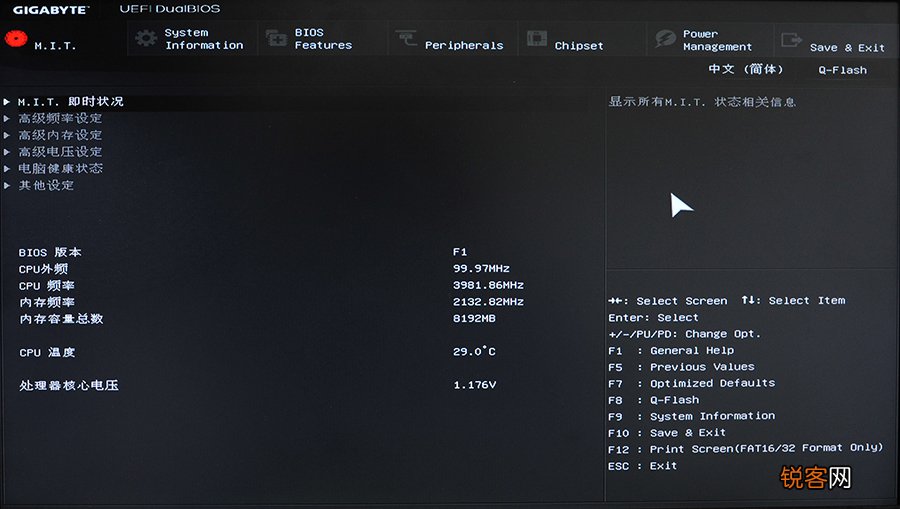
Task: Open M.I.T. 即时状况 menu entry
Action: pos(71,102)
